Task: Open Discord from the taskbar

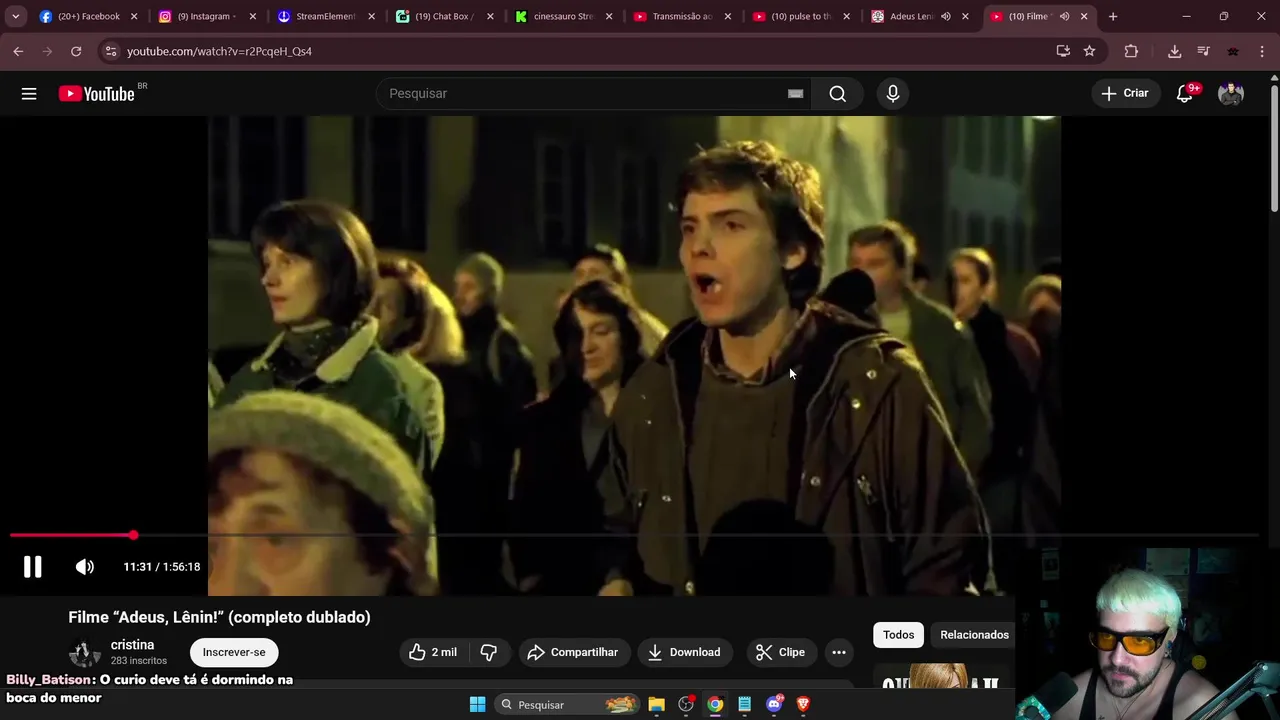Action: tap(774, 705)
